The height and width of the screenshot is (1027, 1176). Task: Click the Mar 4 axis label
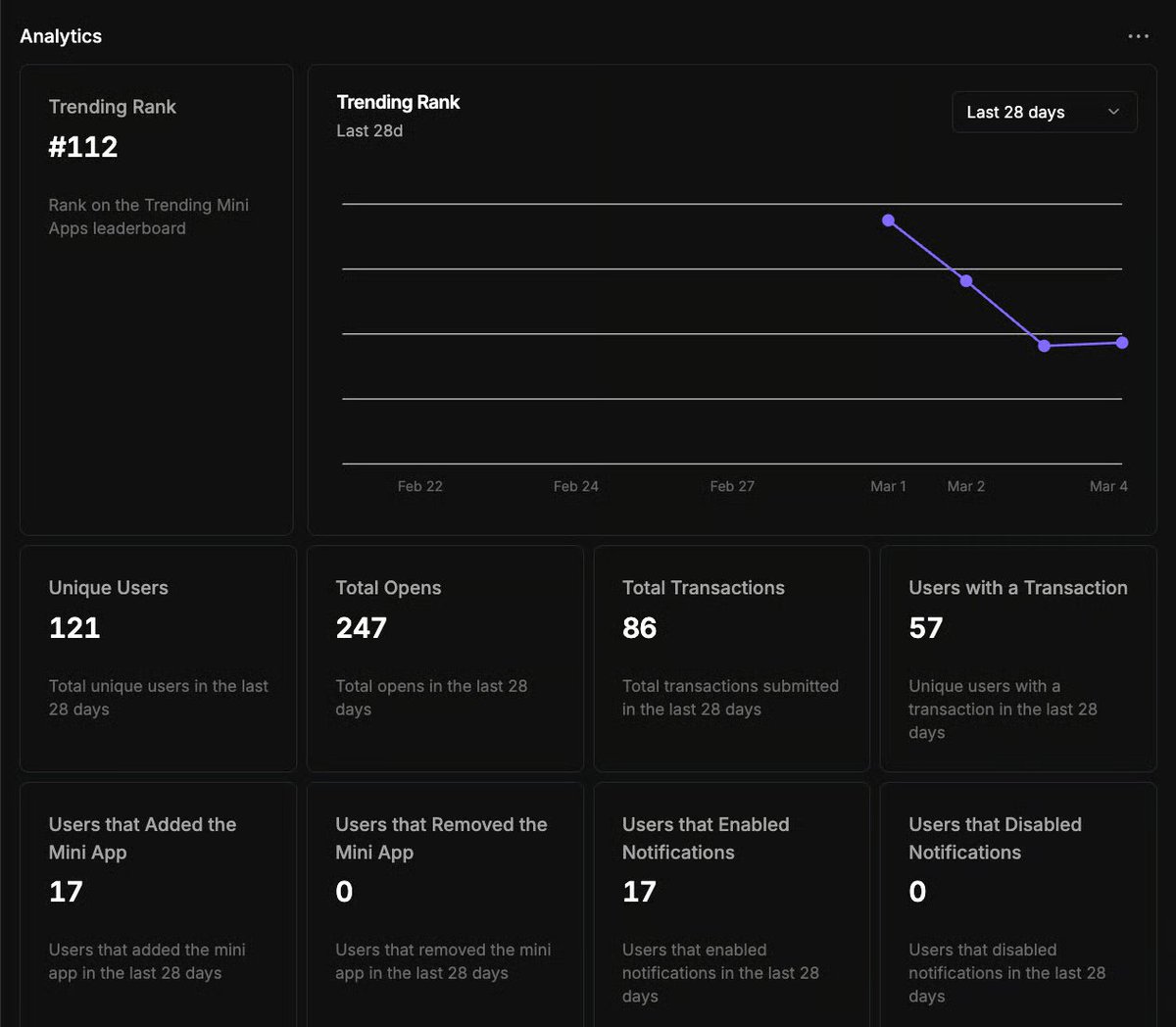tap(1108, 486)
